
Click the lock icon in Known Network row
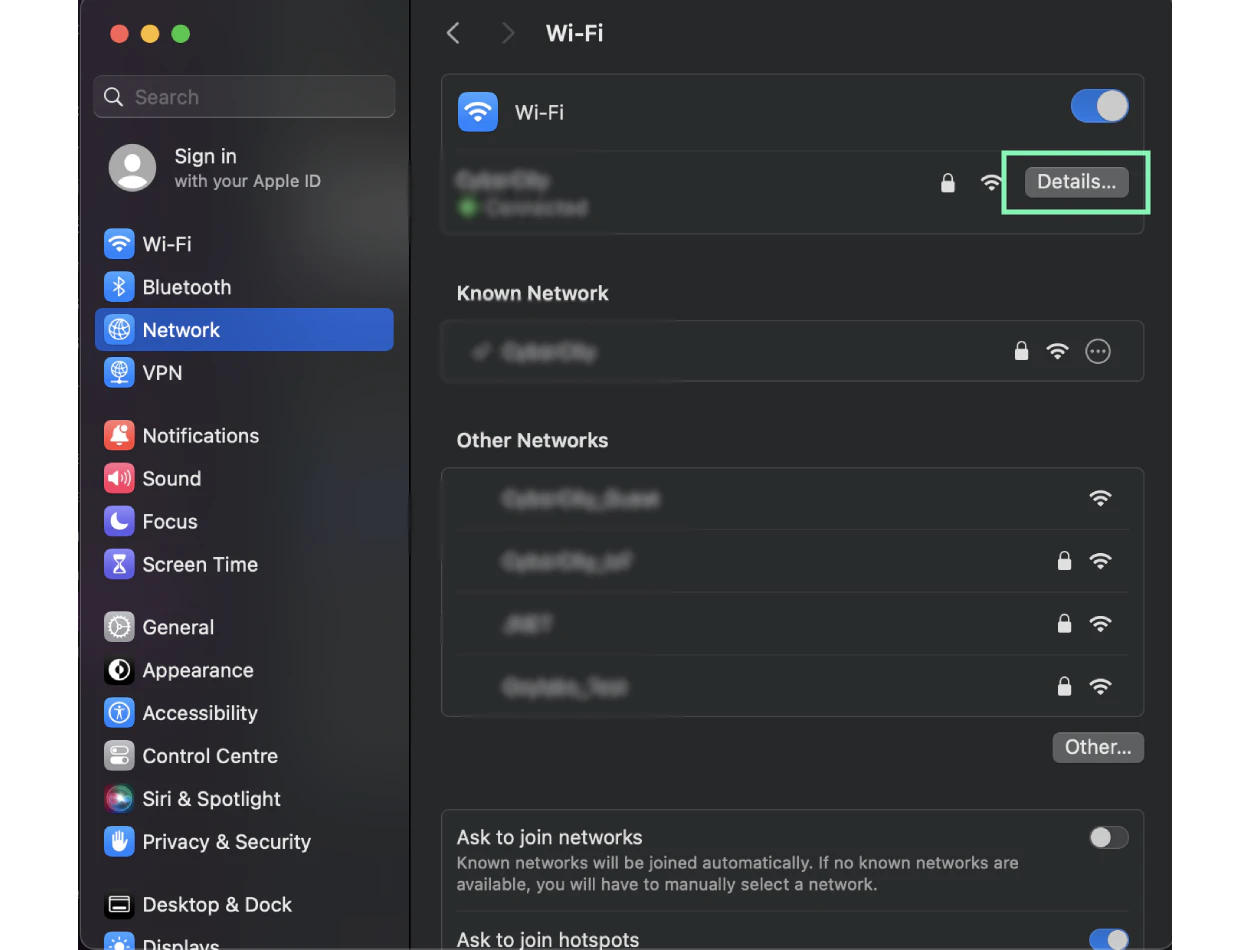pos(1021,351)
